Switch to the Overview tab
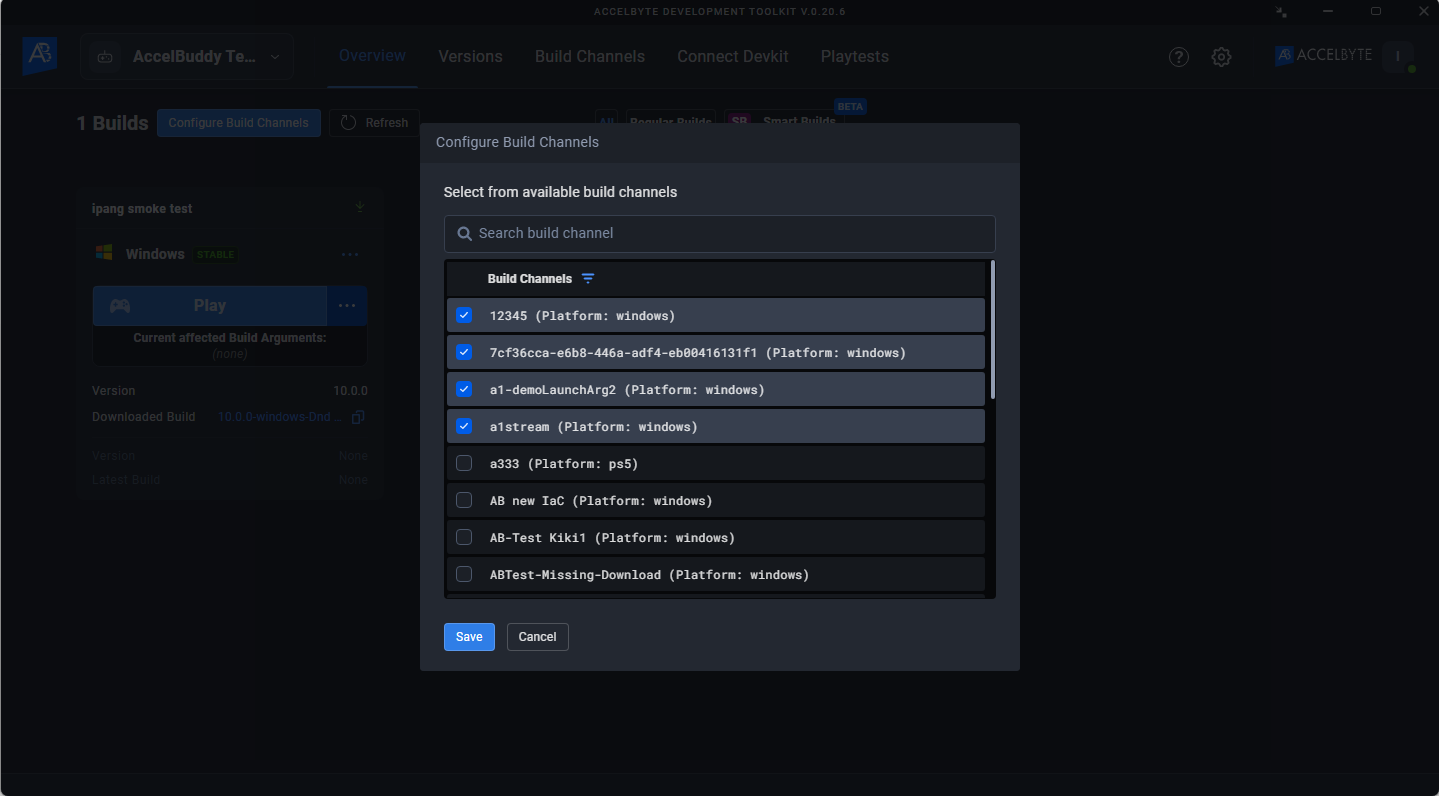Viewport: 1439px width, 796px height. pyautogui.click(x=372, y=56)
